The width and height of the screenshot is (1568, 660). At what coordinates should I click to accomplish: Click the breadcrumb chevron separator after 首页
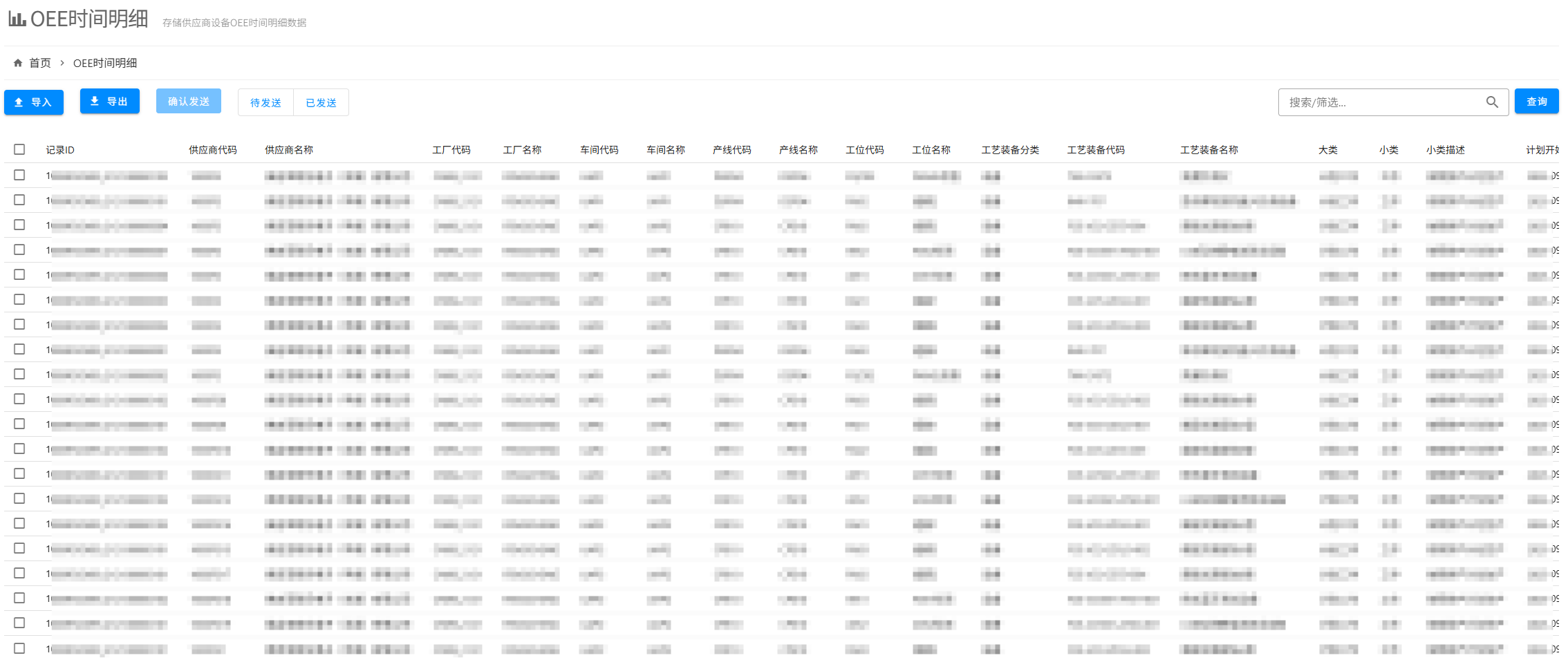click(x=62, y=63)
